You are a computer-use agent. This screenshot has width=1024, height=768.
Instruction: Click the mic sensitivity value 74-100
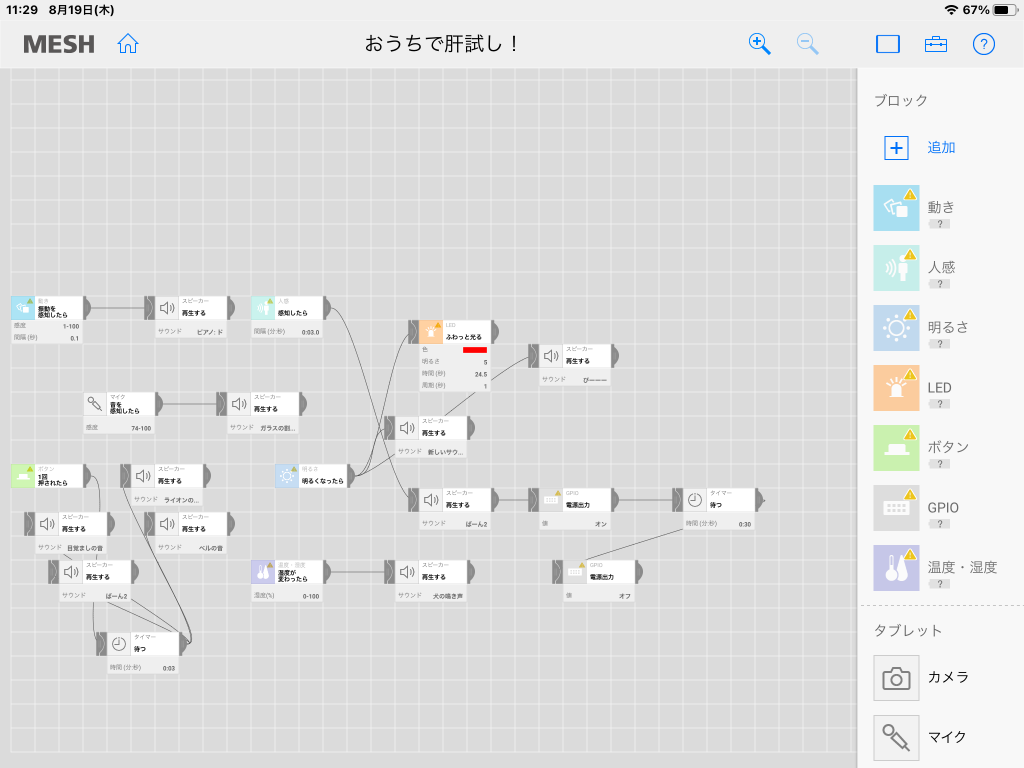click(x=141, y=428)
